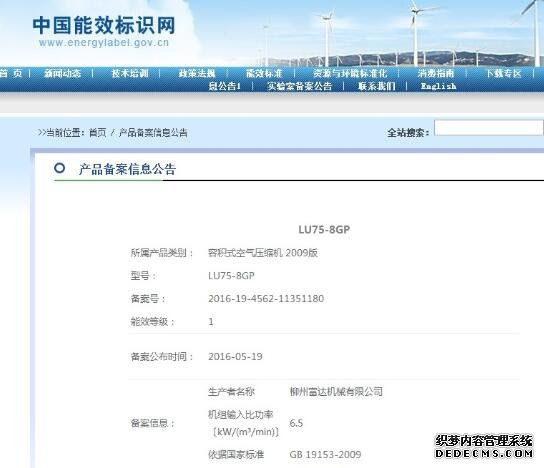Click the 依据国家标准 label

click(236, 454)
